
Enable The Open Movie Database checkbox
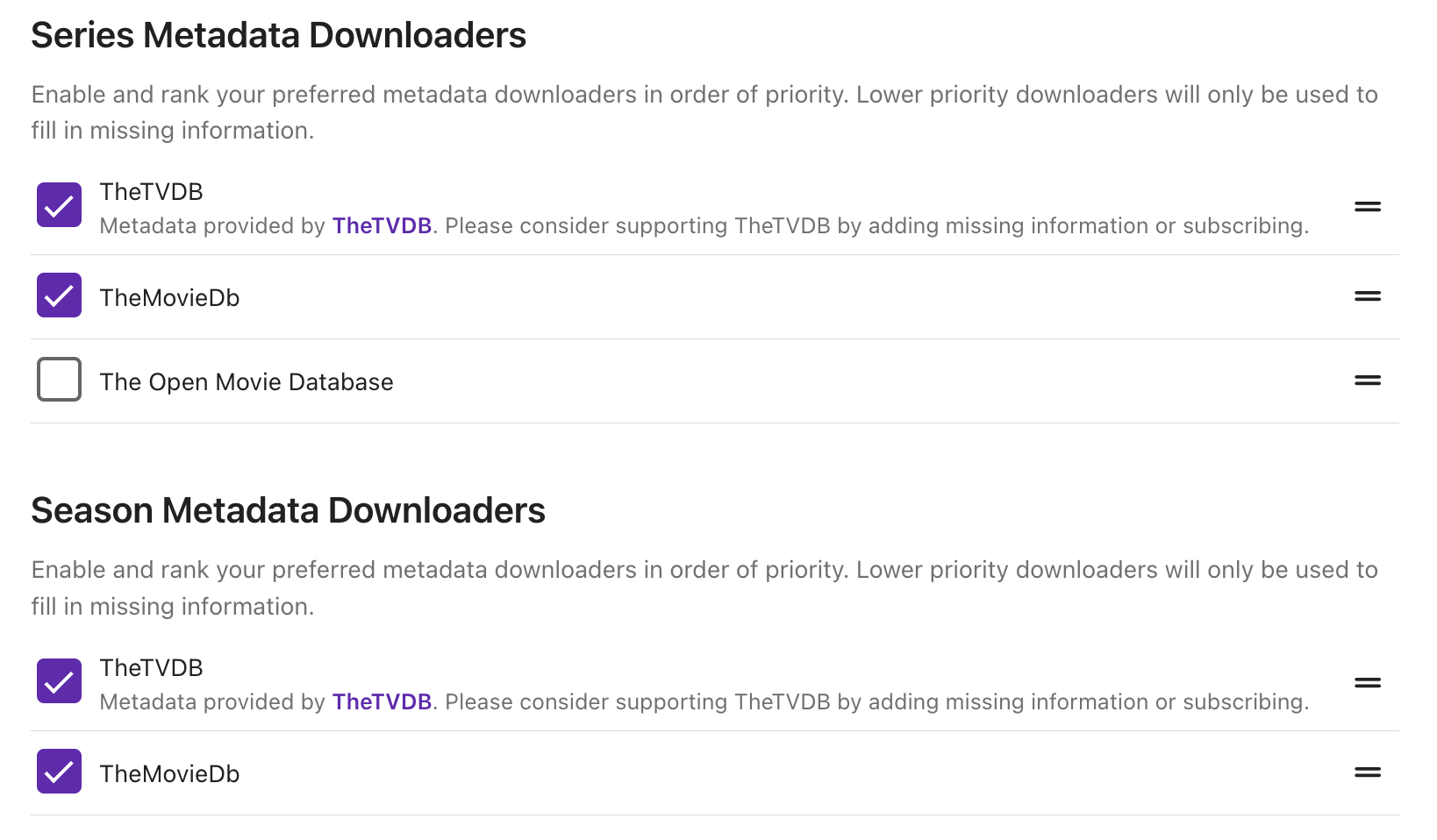coord(59,380)
